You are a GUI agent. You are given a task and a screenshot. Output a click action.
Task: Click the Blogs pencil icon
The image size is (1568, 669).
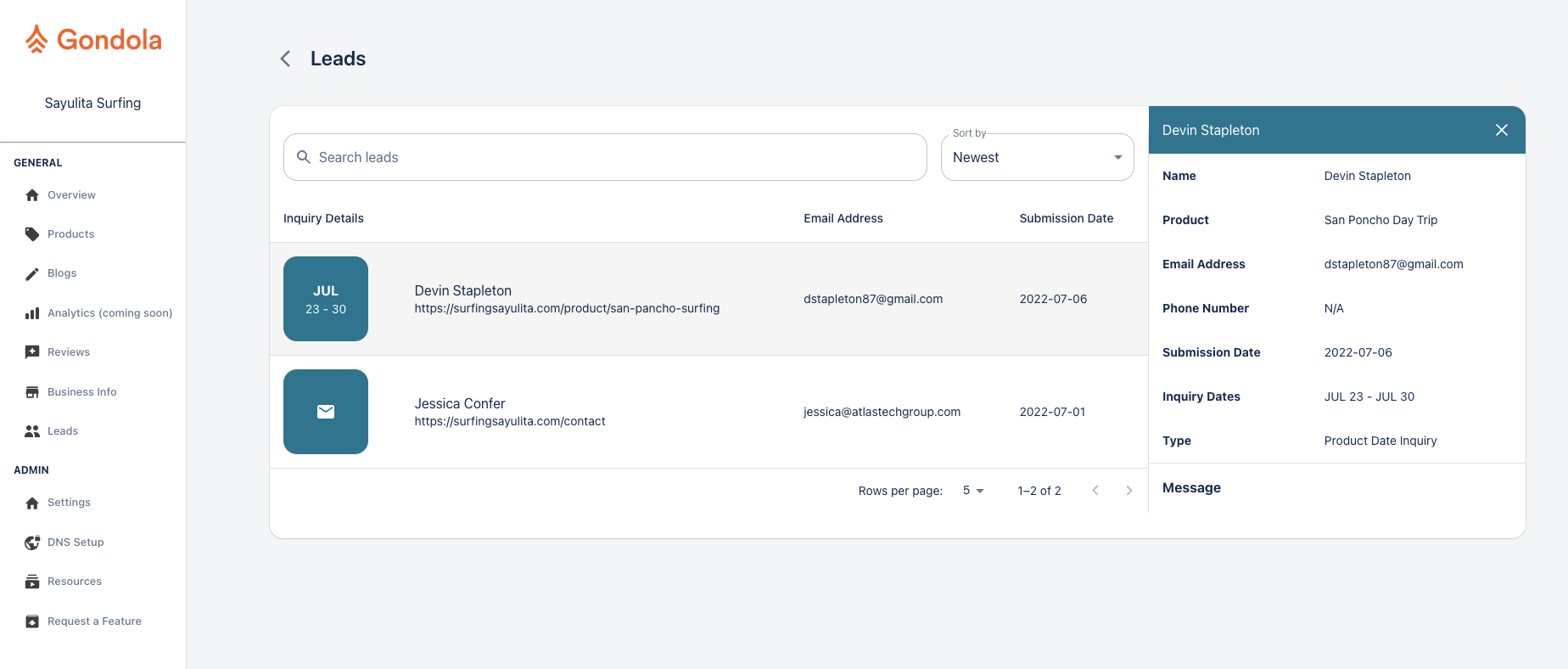coord(32,273)
